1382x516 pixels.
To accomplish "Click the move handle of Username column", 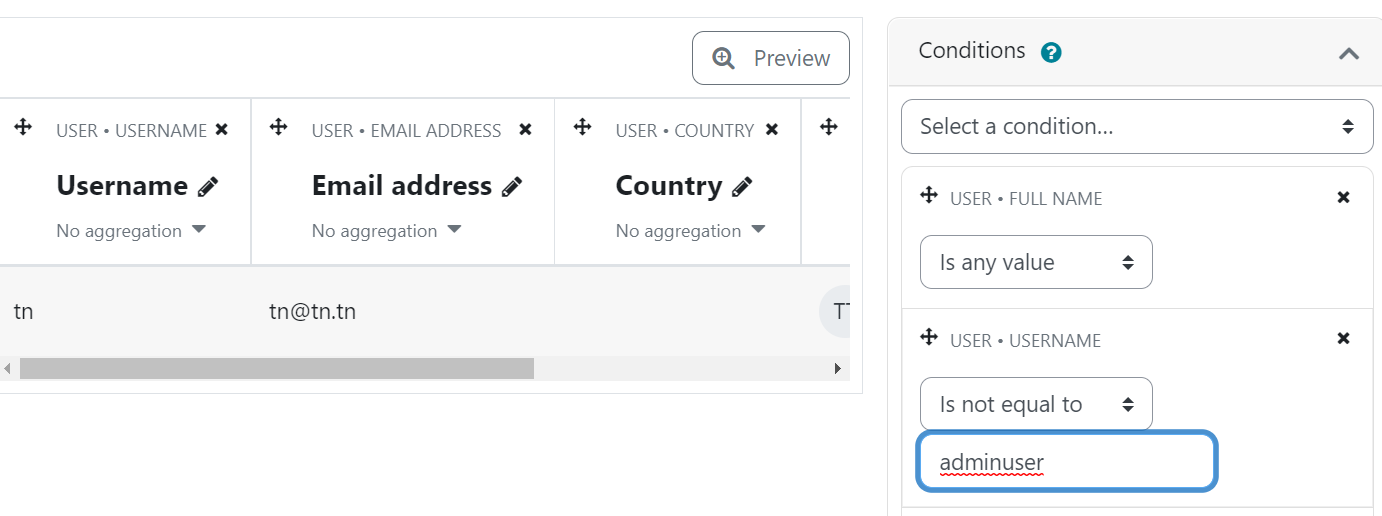I will click(x=23, y=127).
